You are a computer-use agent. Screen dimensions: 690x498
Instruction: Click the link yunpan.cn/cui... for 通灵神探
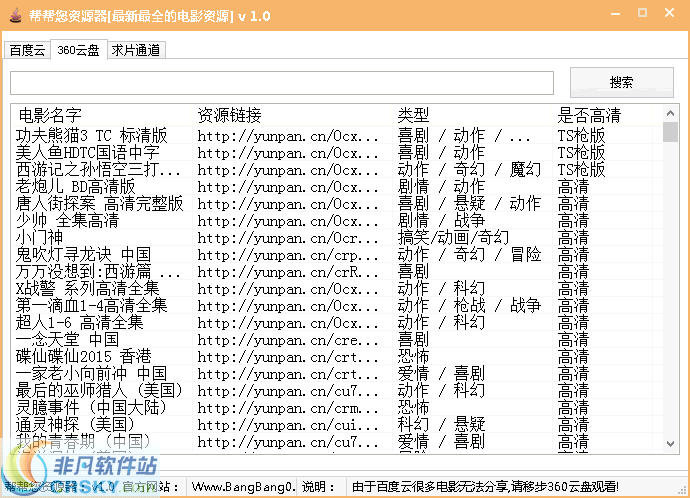pos(288,425)
